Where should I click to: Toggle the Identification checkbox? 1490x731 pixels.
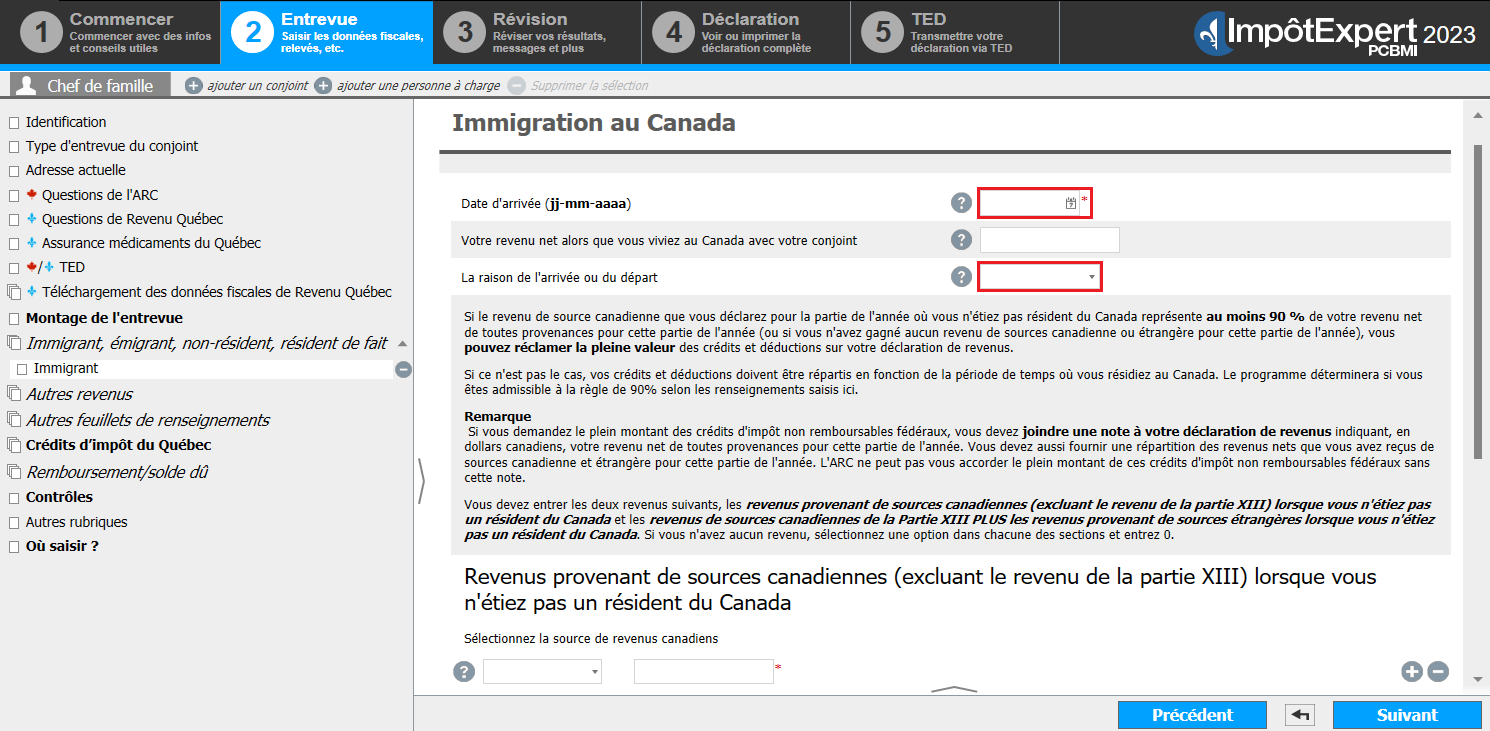point(14,123)
